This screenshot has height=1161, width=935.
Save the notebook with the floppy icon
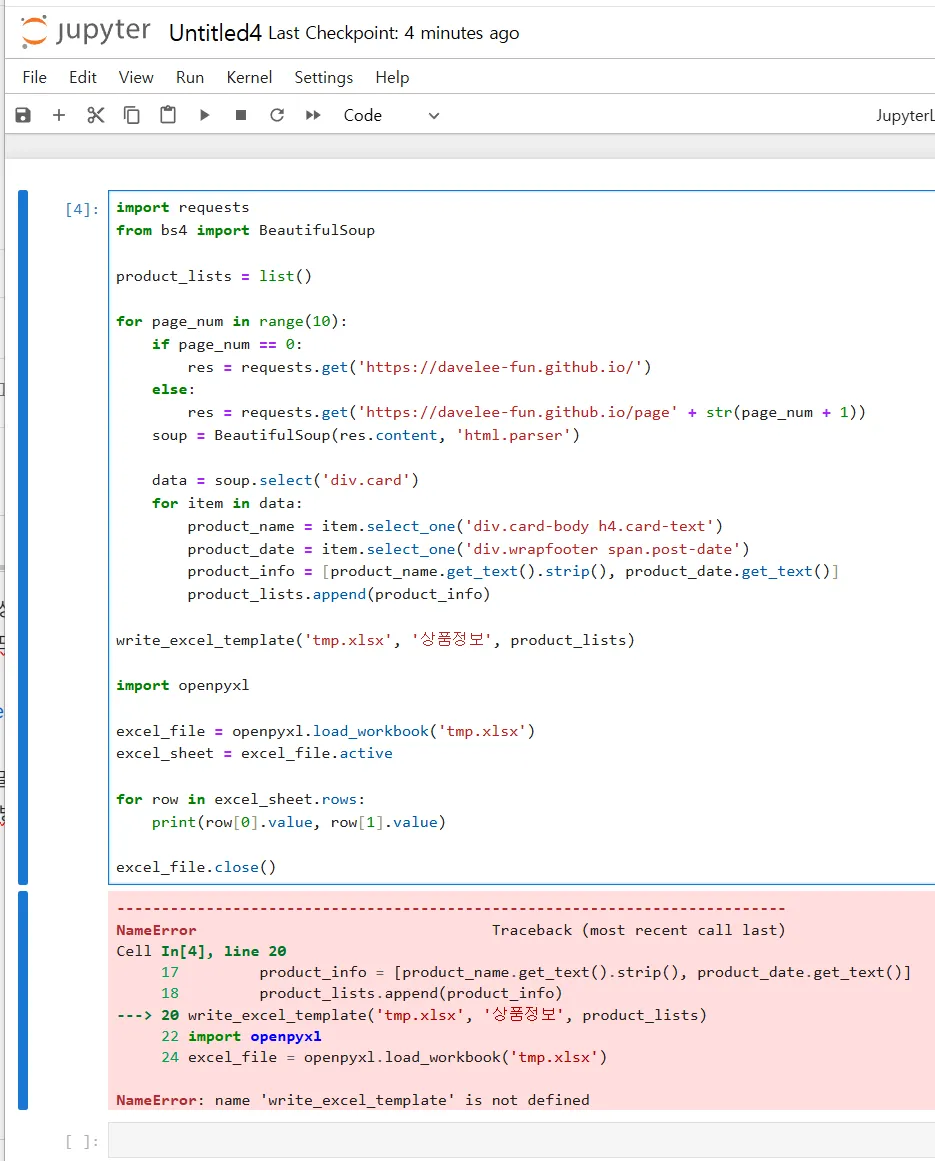[23, 115]
